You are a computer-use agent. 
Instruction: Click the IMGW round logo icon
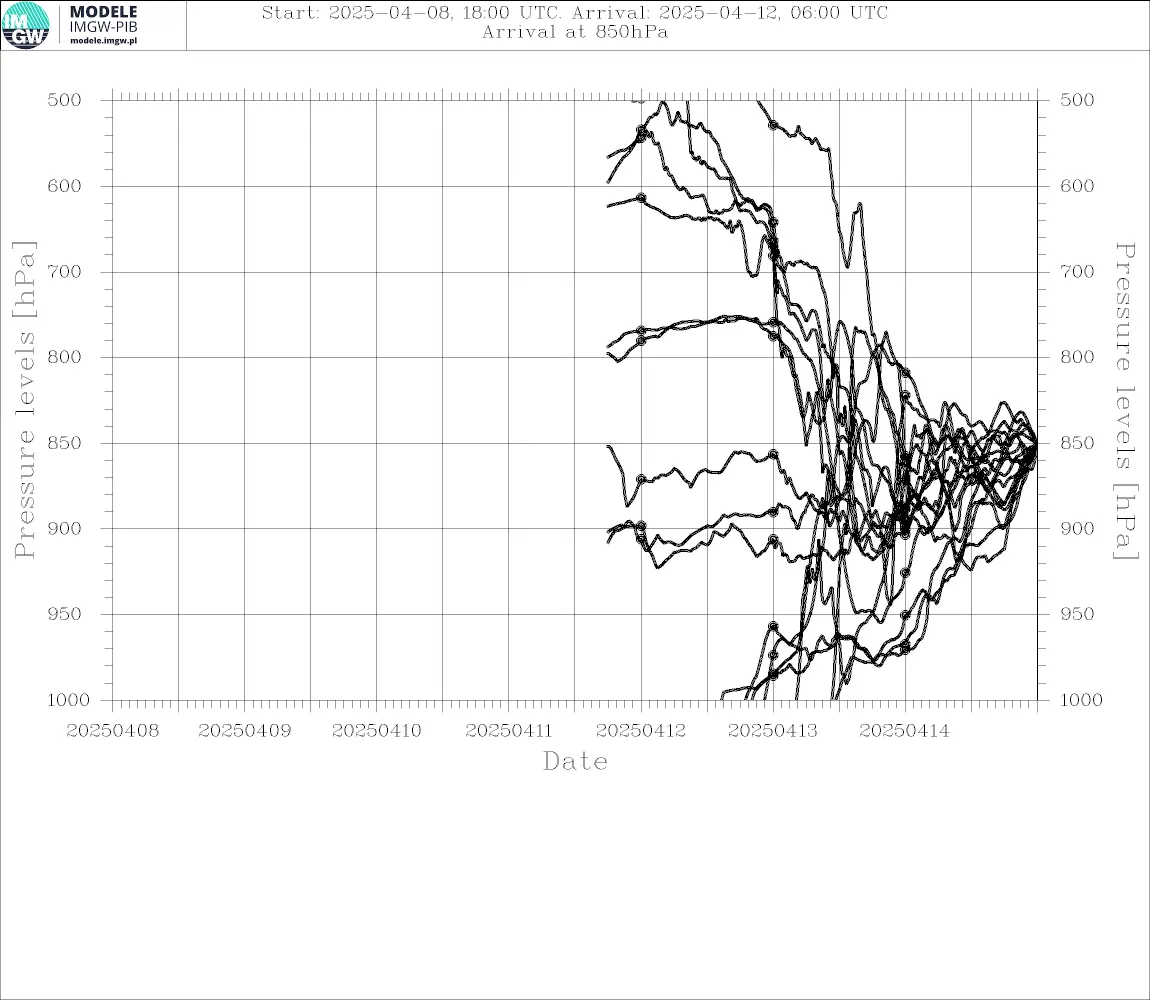point(26,26)
